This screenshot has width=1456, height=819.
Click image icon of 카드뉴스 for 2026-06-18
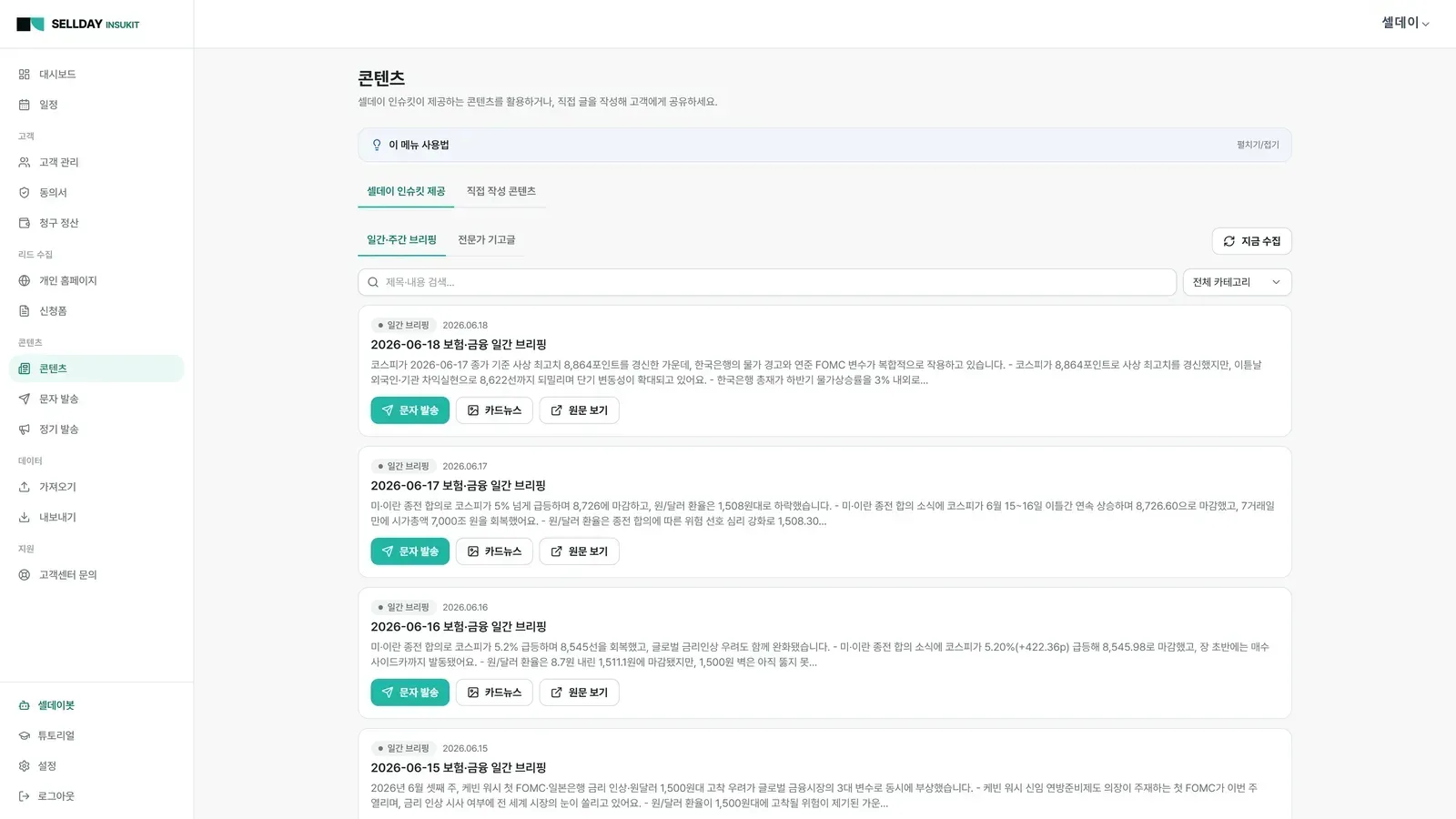pyautogui.click(x=473, y=410)
